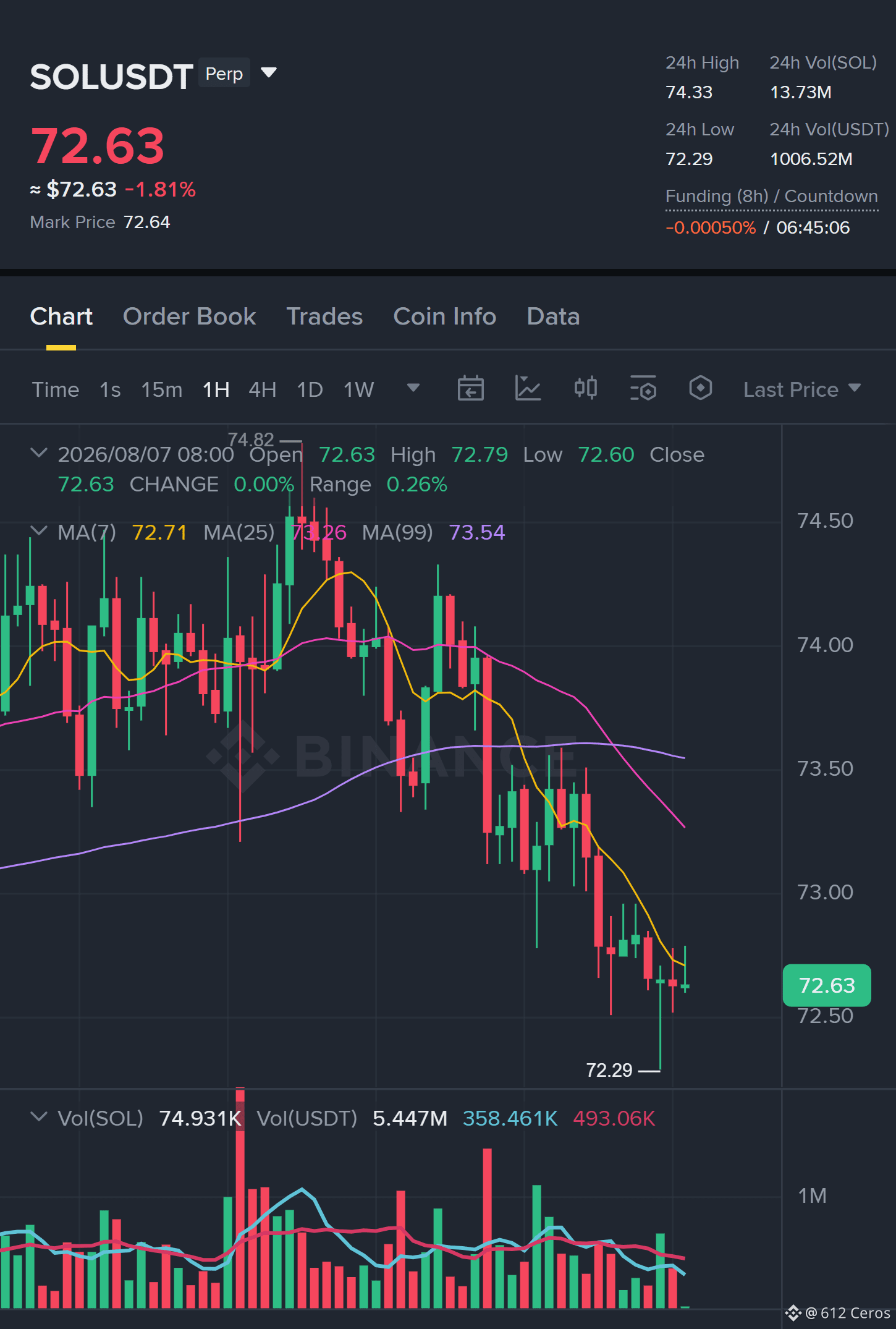Click the volume MA value 358.461K
This screenshot has height=1329, width=896.
click(x=510, y=1118)
